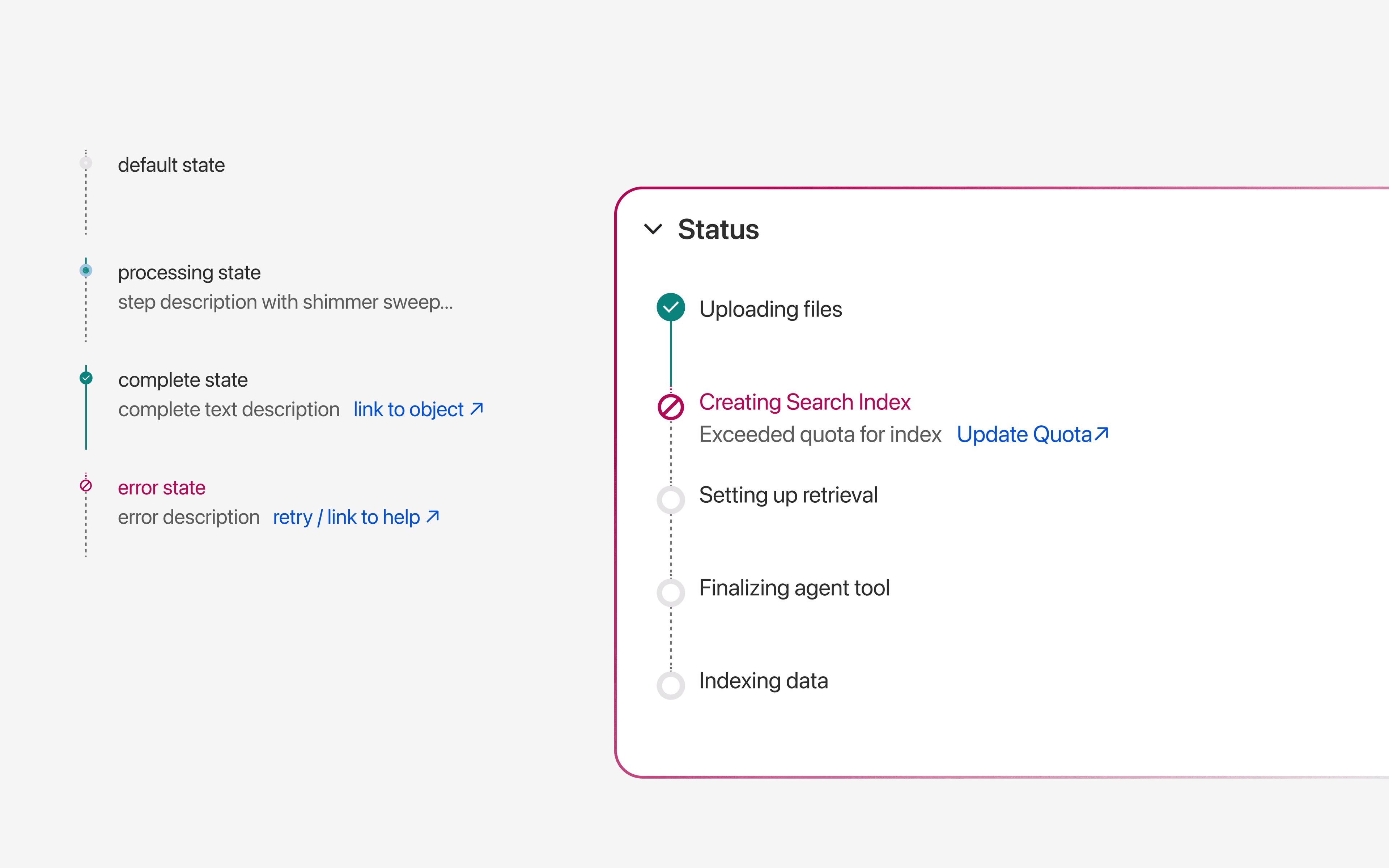Click the complete state green check marker
This screenshot has width=1389, height=868.
[86, 378]
